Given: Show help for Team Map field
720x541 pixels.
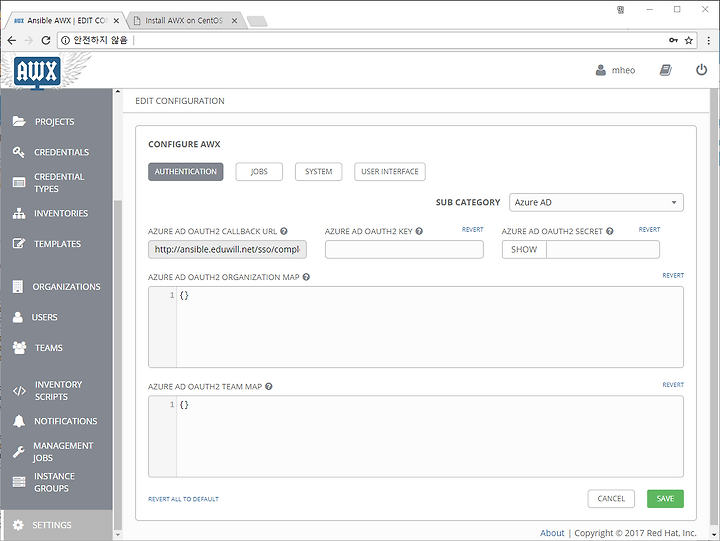Looking at the screenshot, I should (269, 386).
